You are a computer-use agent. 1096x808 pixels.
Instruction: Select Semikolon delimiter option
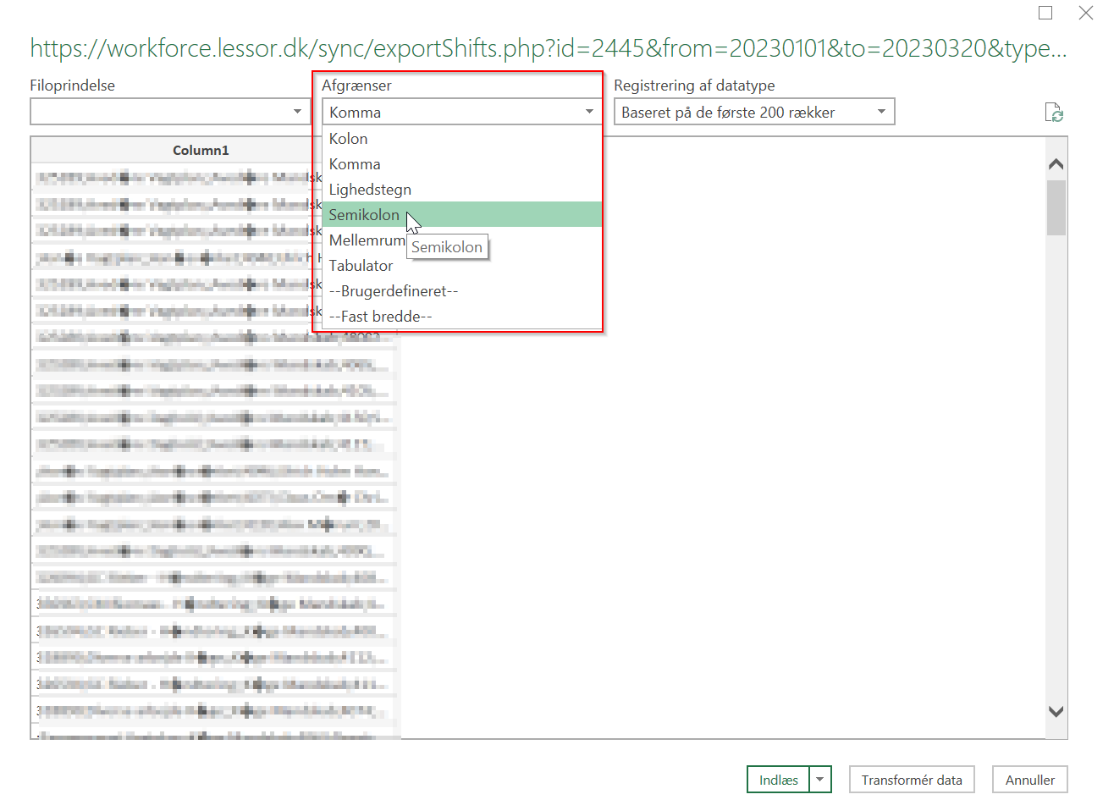pyautogui.click(x=364, y=215)
